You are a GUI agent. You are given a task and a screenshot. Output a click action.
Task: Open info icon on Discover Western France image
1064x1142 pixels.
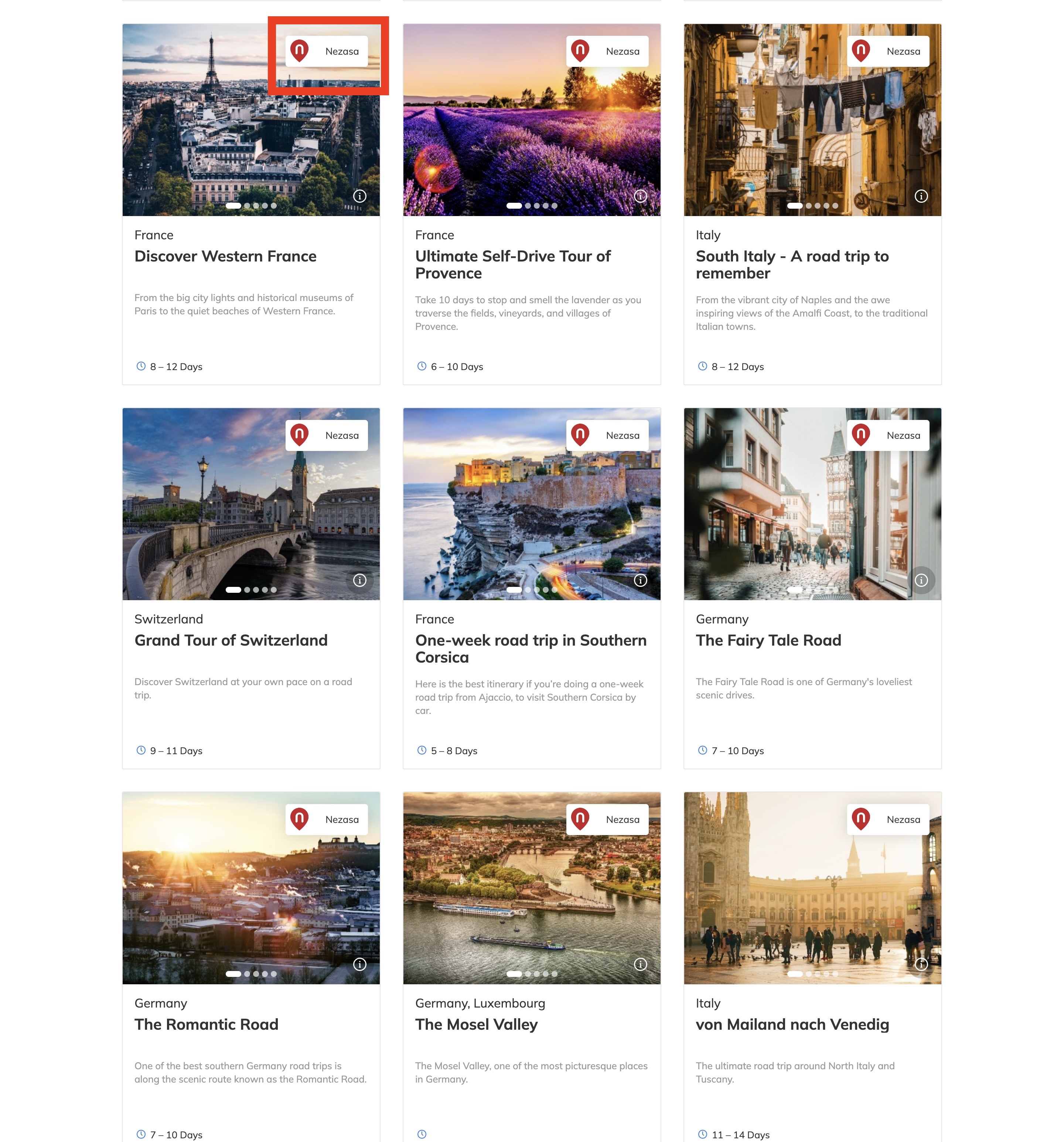pyautogui.click(x=359, y=196)
